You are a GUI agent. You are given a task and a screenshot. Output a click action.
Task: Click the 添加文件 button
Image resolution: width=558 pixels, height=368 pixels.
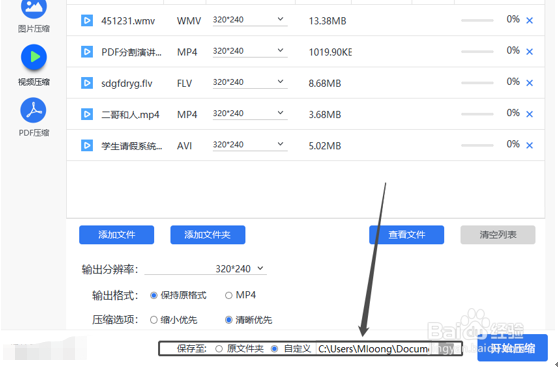[x=117, y=235]
